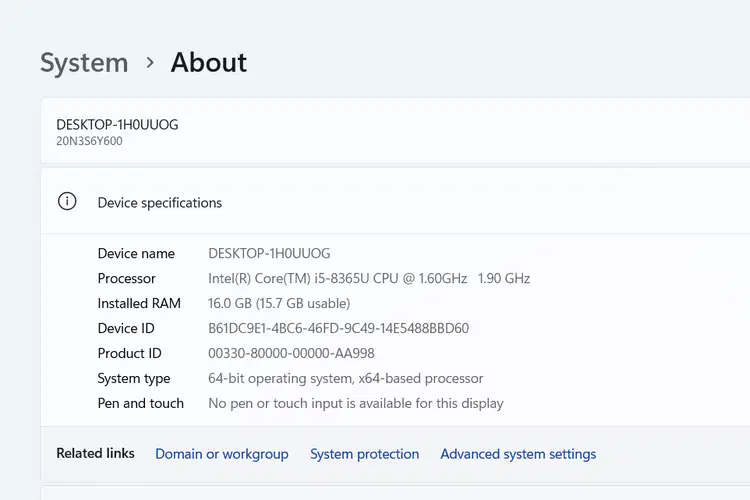Select the Pen and touch value text
The width and height of the screenshot is (750, 500).
pos(356,403)
